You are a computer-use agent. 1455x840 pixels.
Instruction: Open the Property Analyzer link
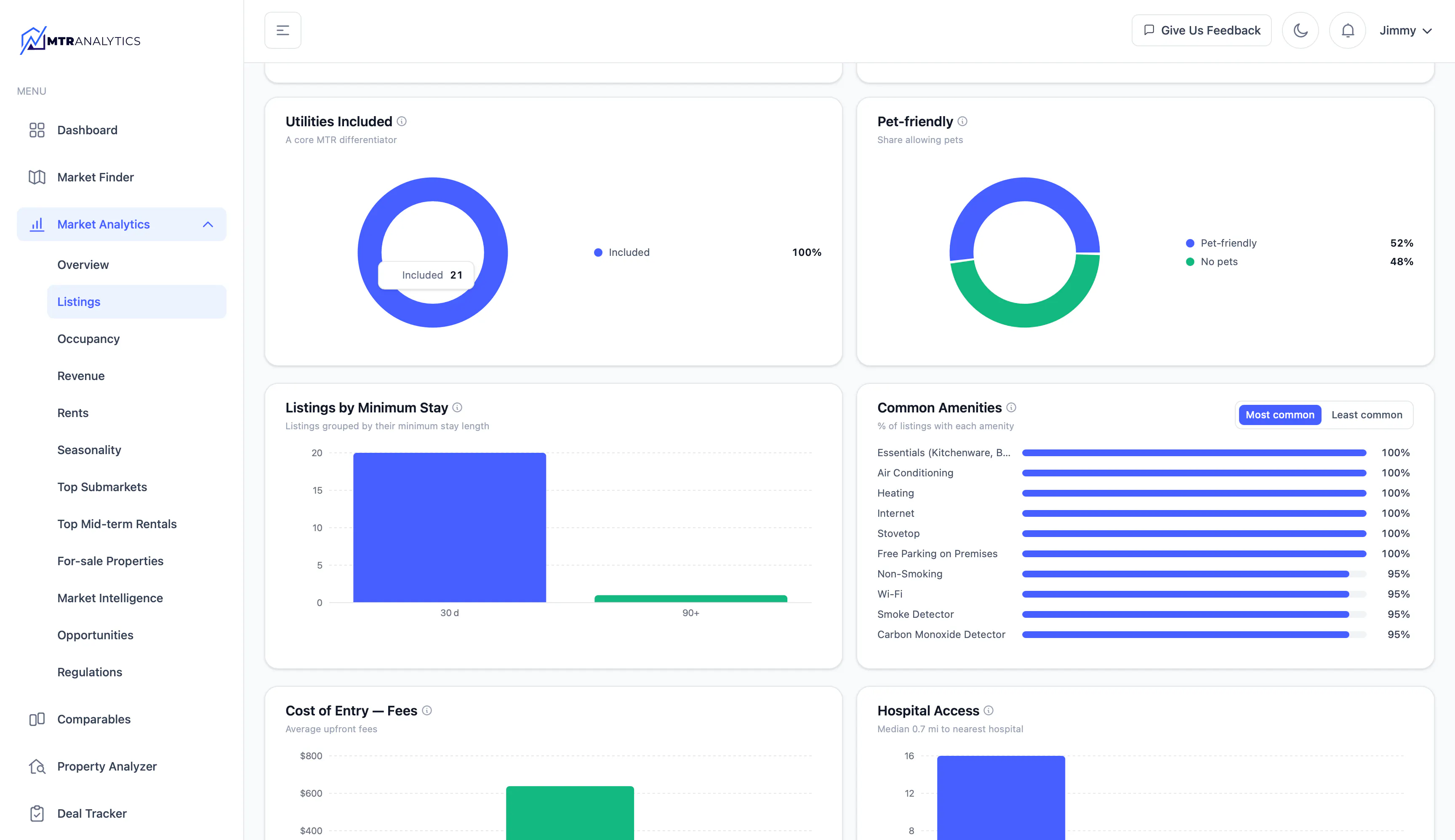107,766
